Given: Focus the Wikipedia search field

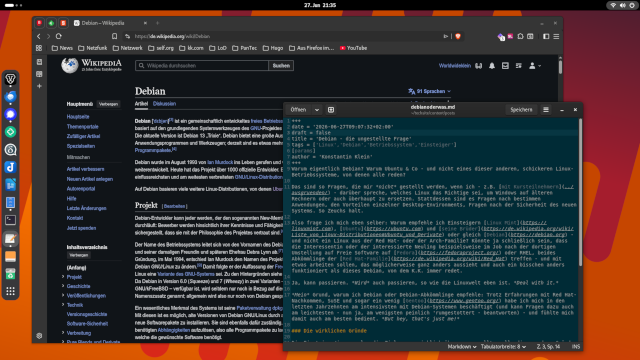Looking at the screenshot, I should [x=202, y=66].
